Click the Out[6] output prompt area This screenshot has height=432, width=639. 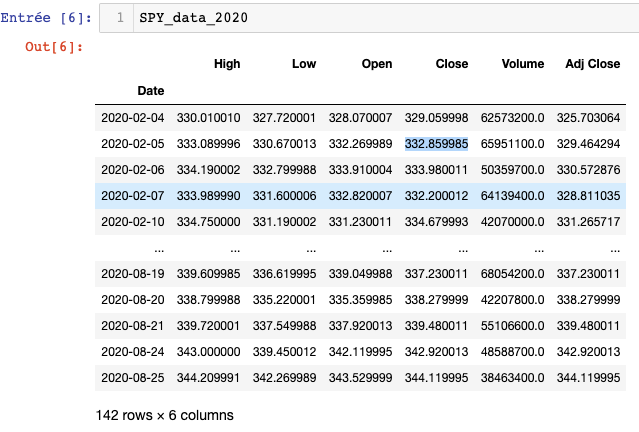(60, 47)
